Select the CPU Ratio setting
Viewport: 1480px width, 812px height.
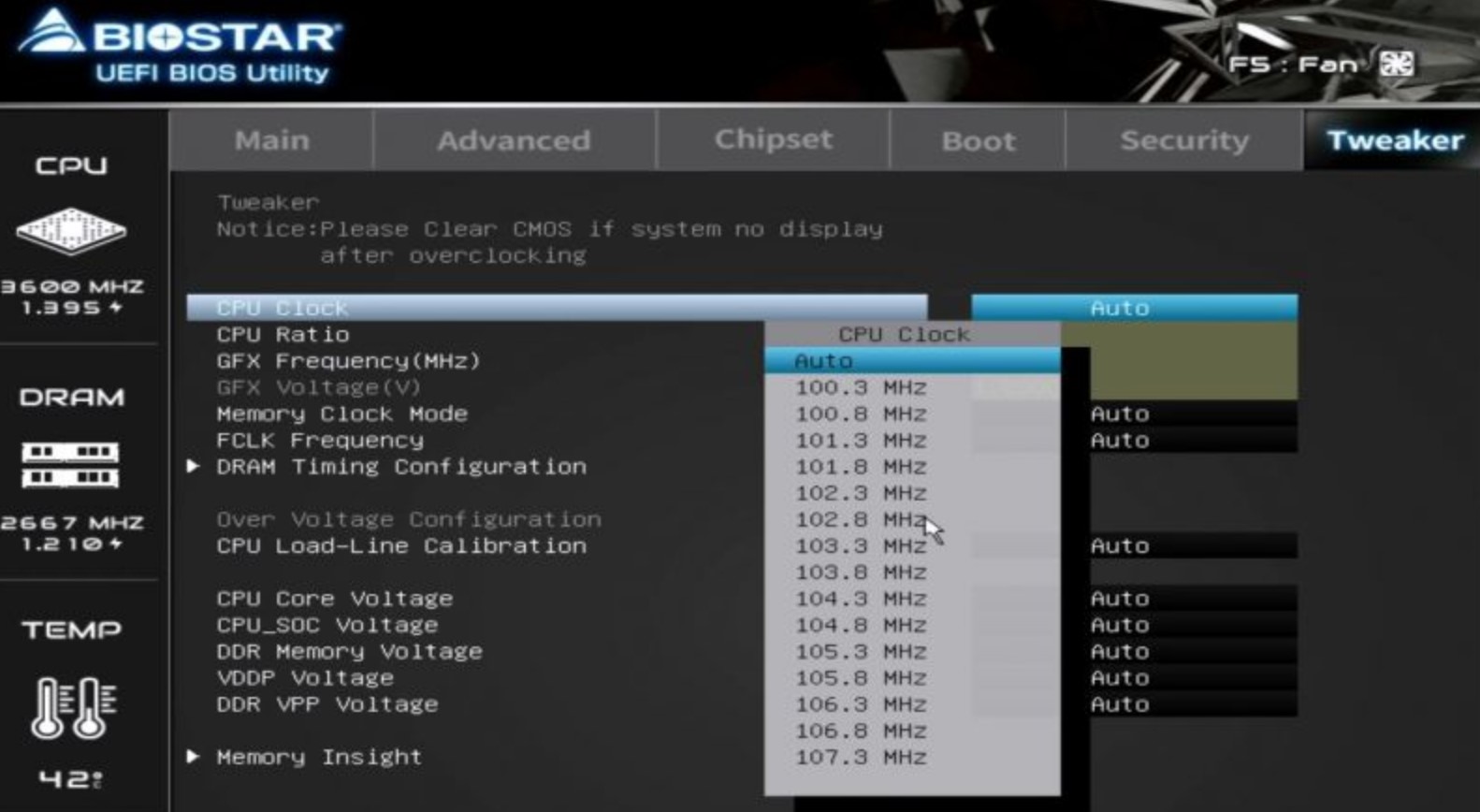coord(283,335)
